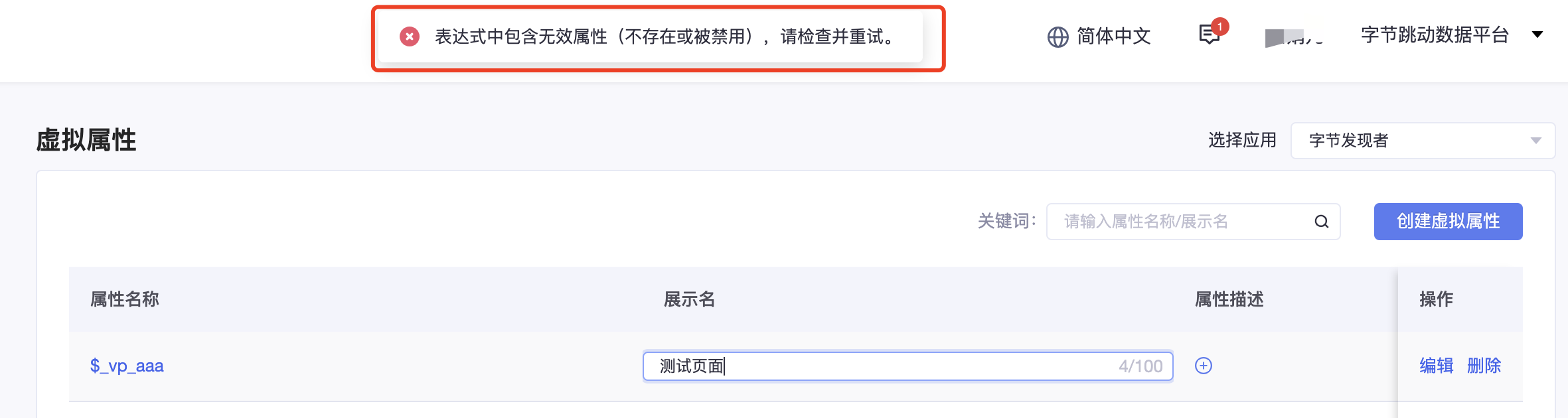Image resolution: width=1568 pixels, height=418 pixels.
Task: Click the red error icon in notification
Action: [x=410, y=36]
